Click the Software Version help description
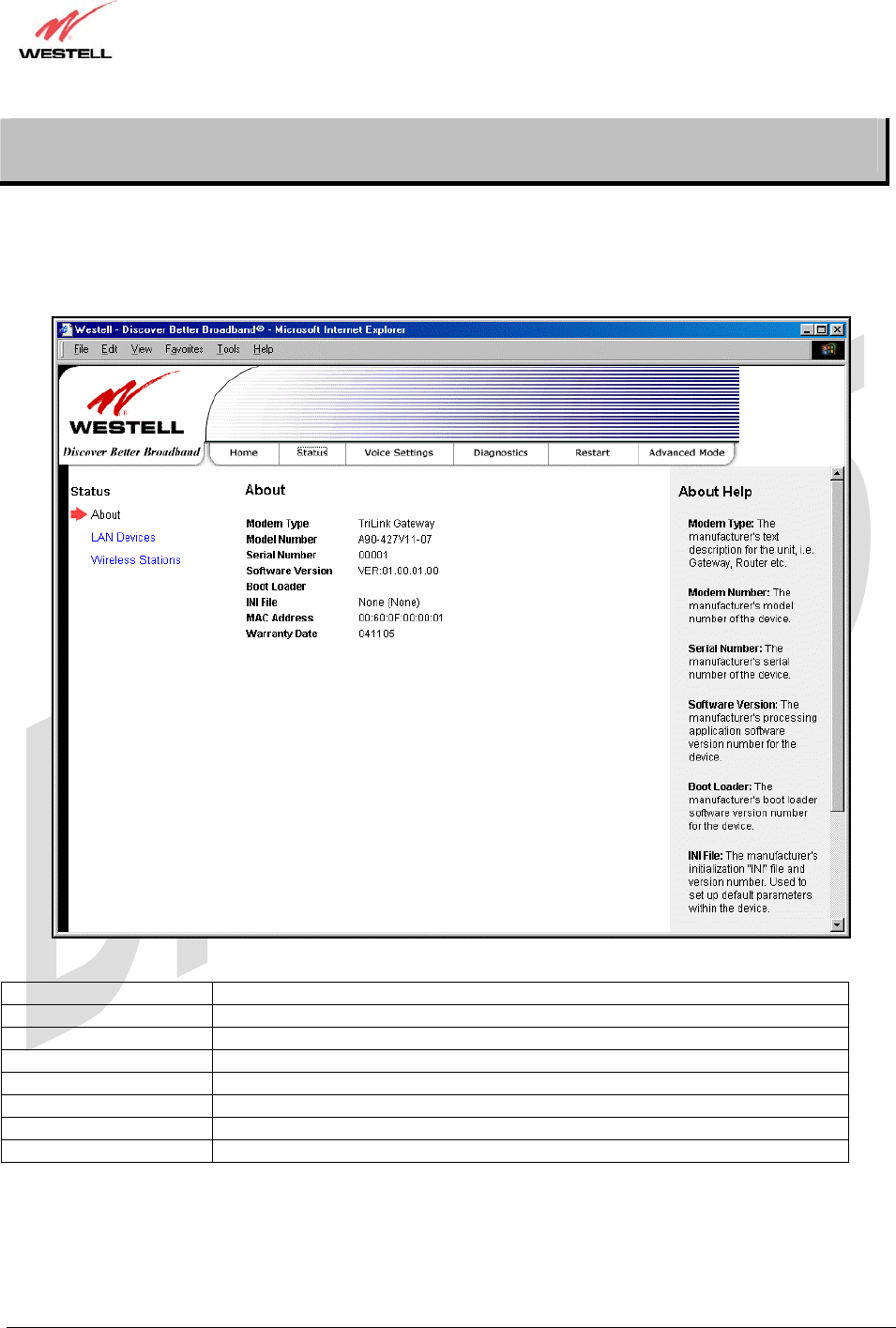The image size is (896, 1328). click(752, 731)
